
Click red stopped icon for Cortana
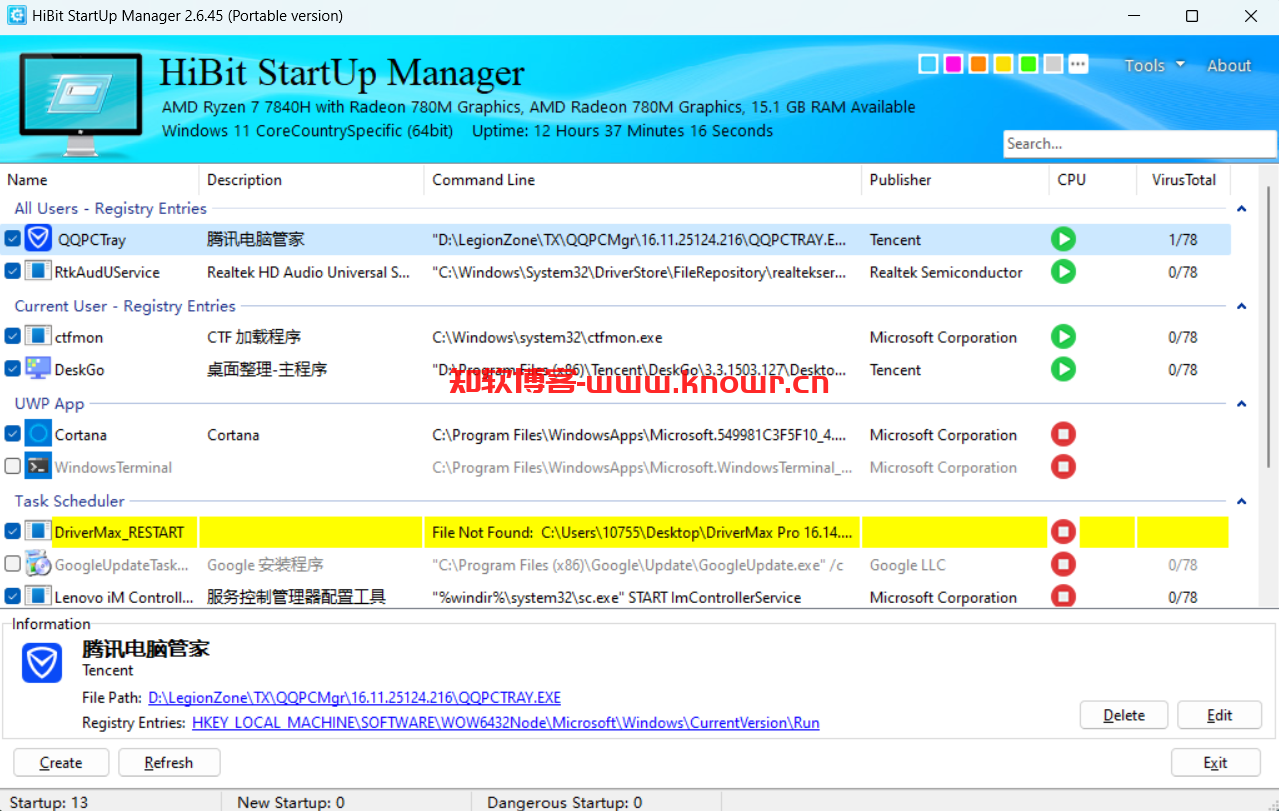[1063, 434]
